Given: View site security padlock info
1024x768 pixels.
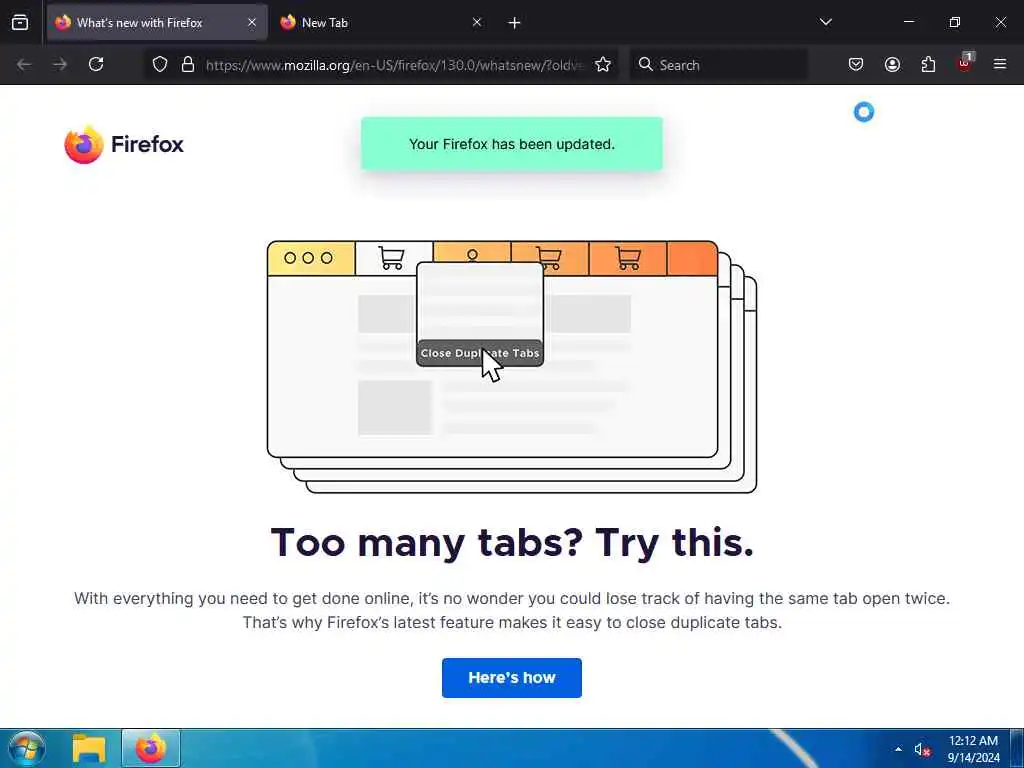Looking at the screenshot, I should point(188,64).
